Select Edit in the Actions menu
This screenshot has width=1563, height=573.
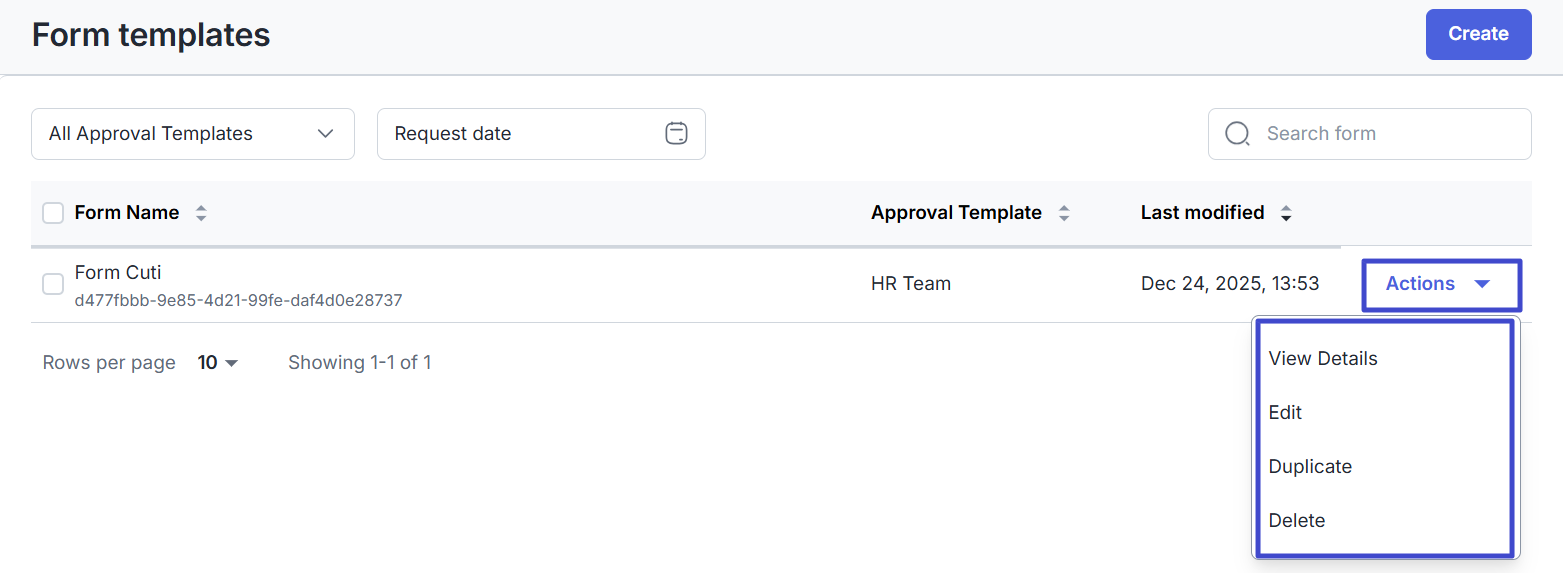coord(1285,413)
